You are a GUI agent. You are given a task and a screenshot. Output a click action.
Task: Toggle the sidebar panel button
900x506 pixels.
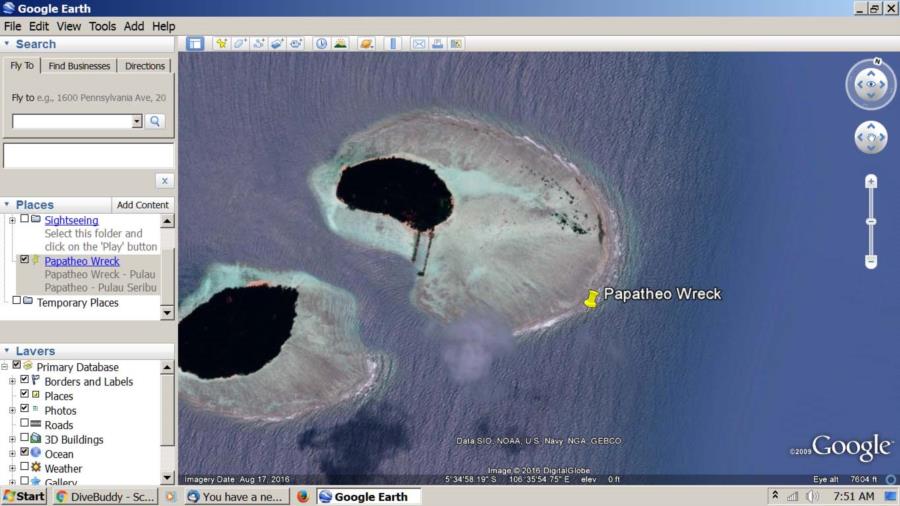coord(195,44)
